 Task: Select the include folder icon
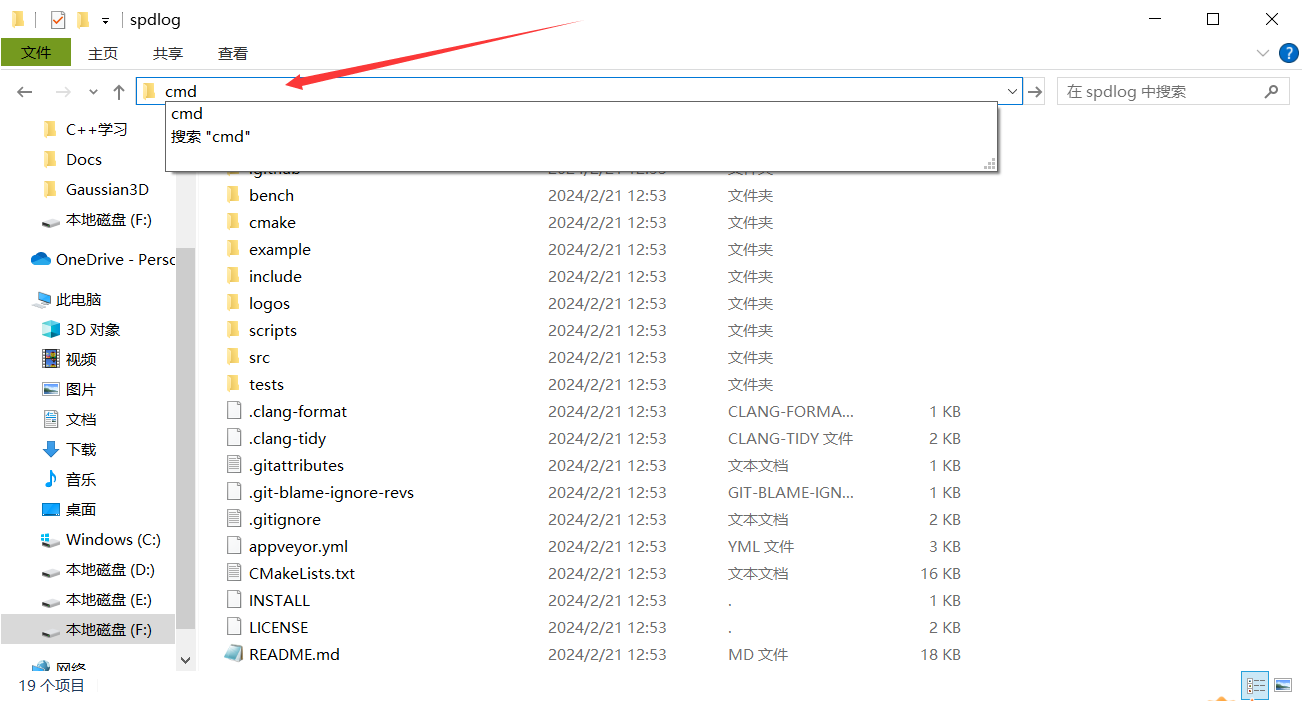[x=233, y=276]
